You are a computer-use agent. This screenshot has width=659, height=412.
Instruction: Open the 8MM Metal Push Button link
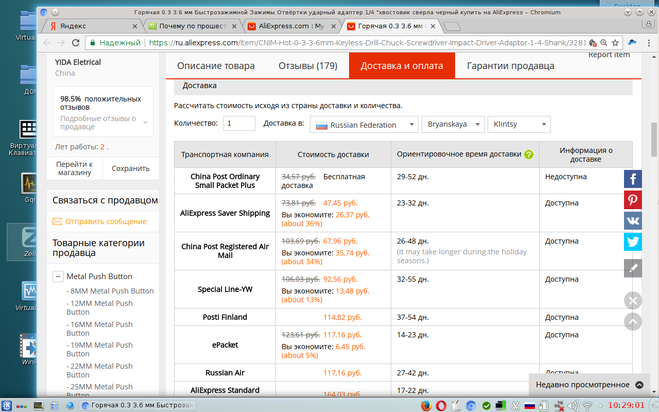click(x=111, y=291)
